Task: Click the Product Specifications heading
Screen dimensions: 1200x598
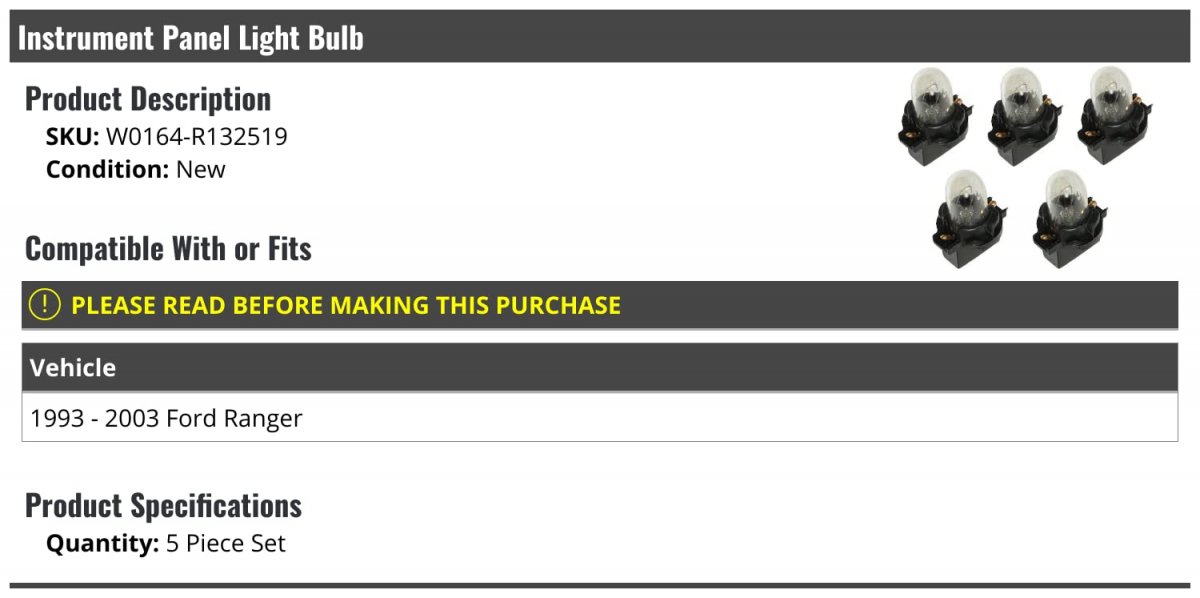Action: [x=163, y=506]
